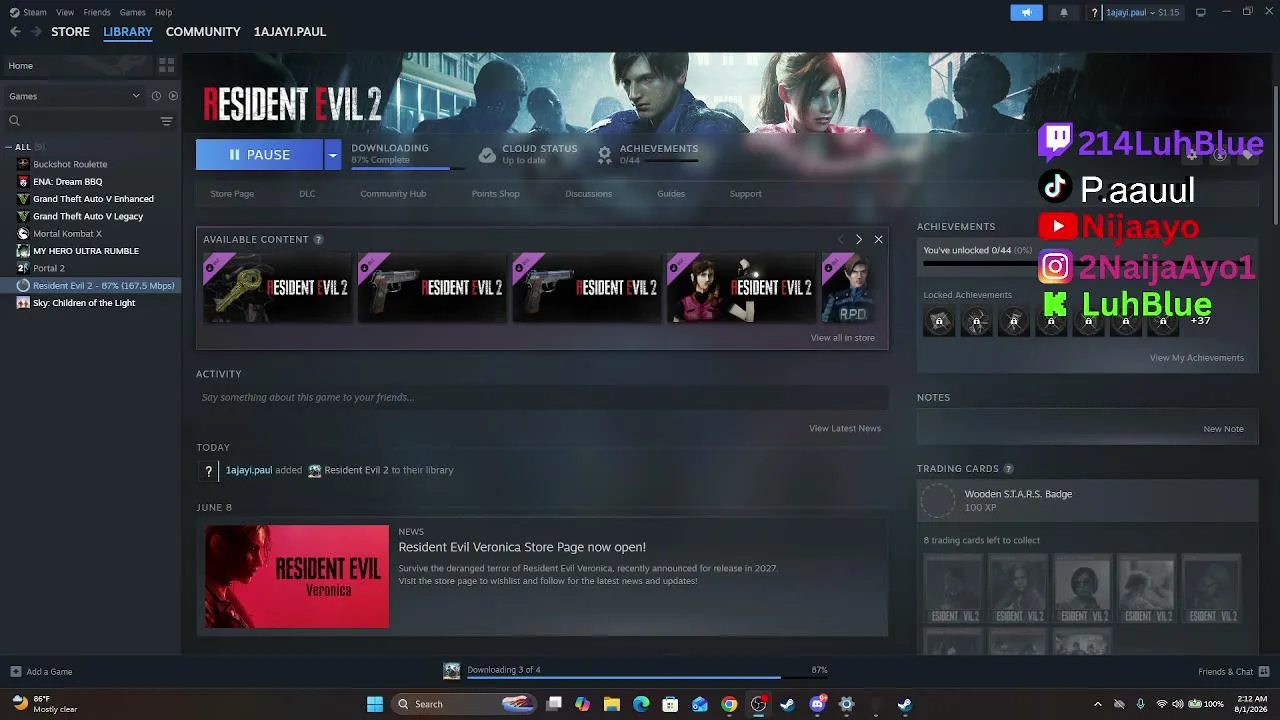Open Trading Cards help question mark
The image size is (1280, 720).
(1008, 469)
